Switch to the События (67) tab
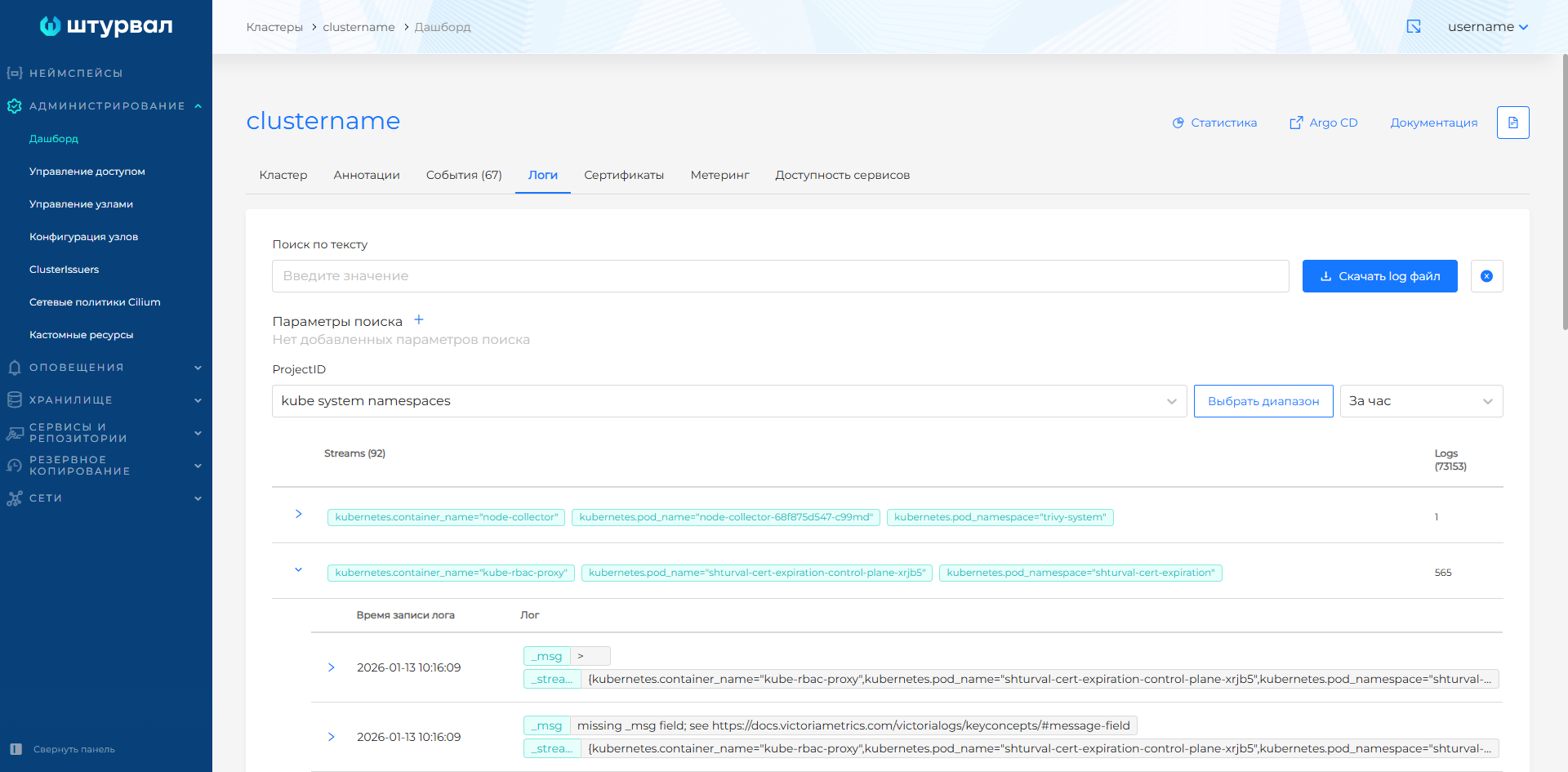1568x772 pixels. pyautogui.click(x=464, y=175)
